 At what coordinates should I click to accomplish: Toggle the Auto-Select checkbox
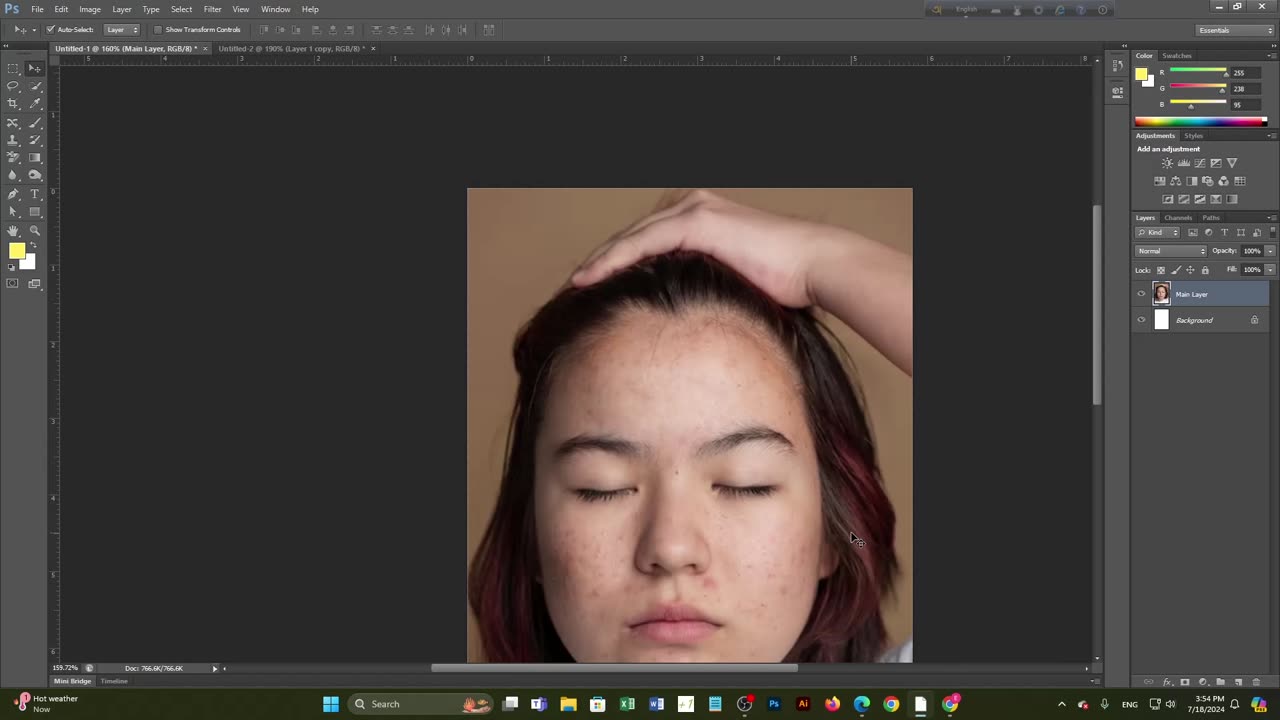tap(50, 30)
